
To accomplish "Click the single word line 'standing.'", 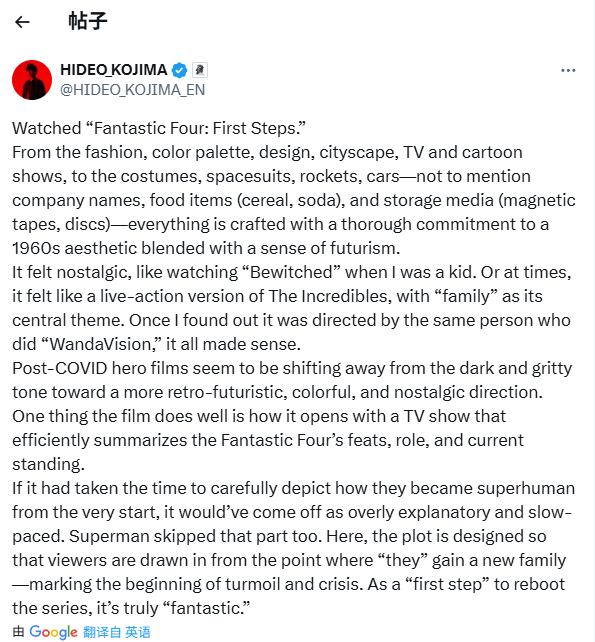I will pos(48,464).
